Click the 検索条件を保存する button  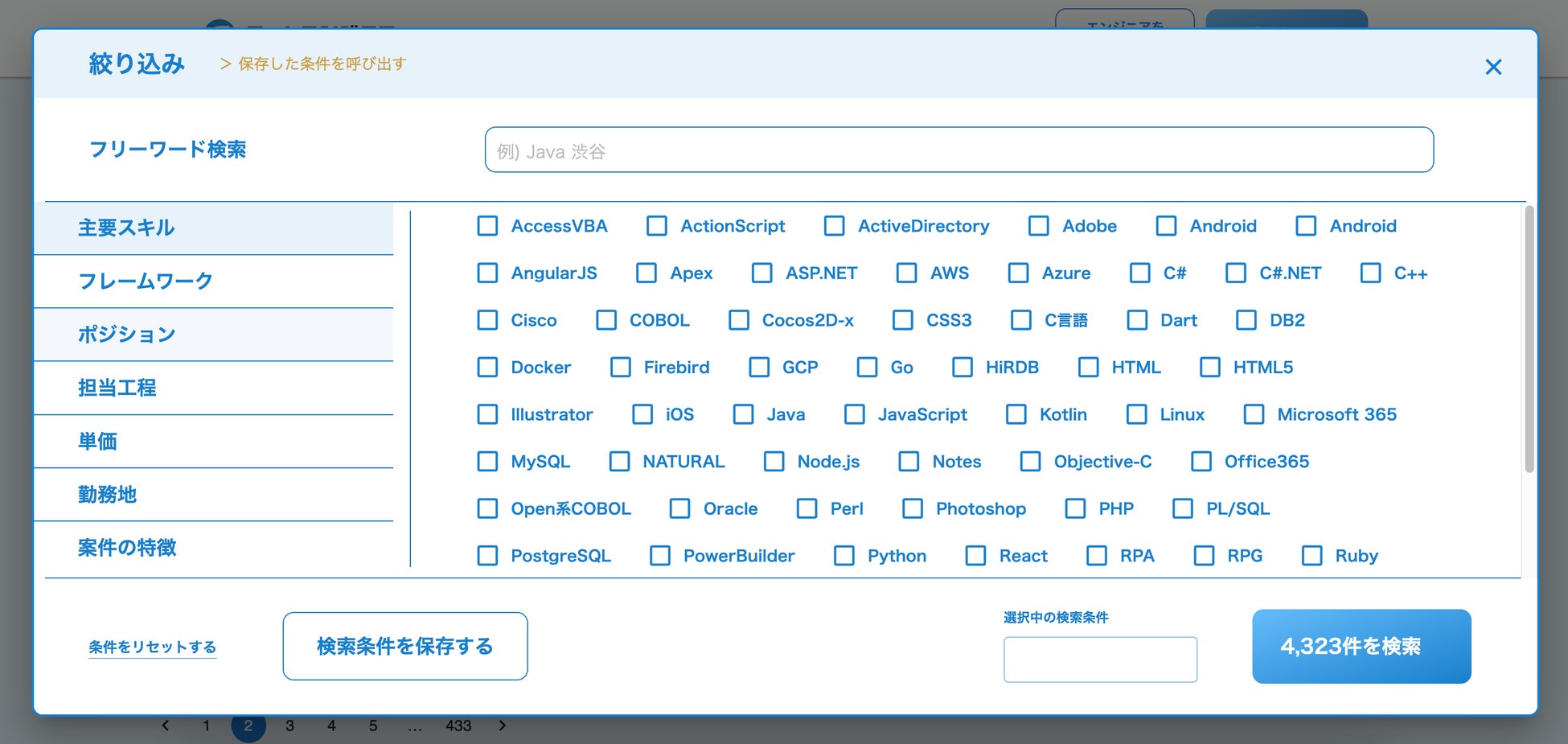point(405,646)
